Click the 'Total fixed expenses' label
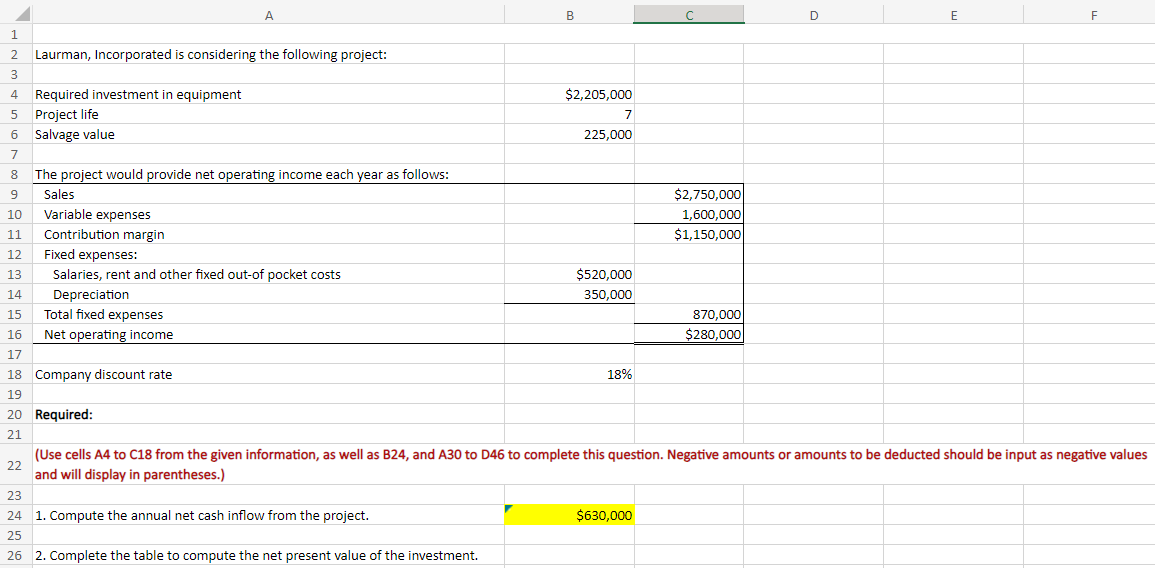This screenshot has width=1155, height=568. click(x=104, y=315)
